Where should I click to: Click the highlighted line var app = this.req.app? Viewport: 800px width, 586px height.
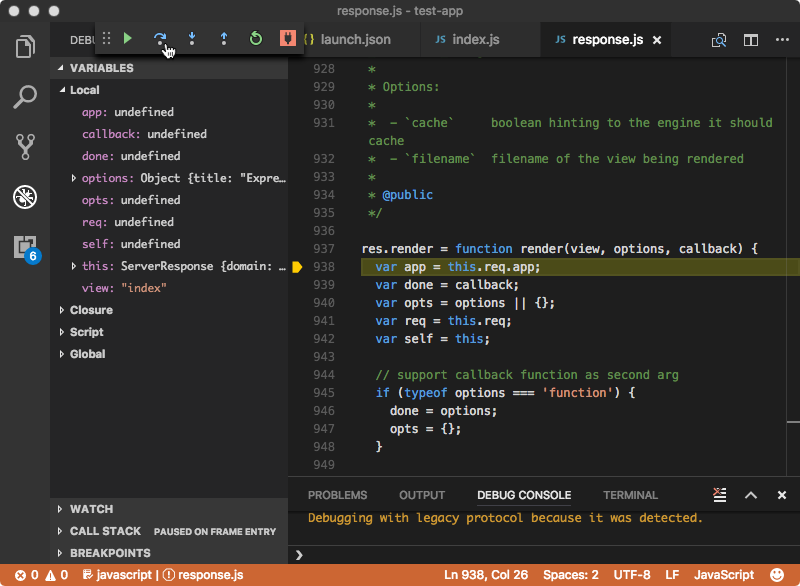[x=580, y=267]
